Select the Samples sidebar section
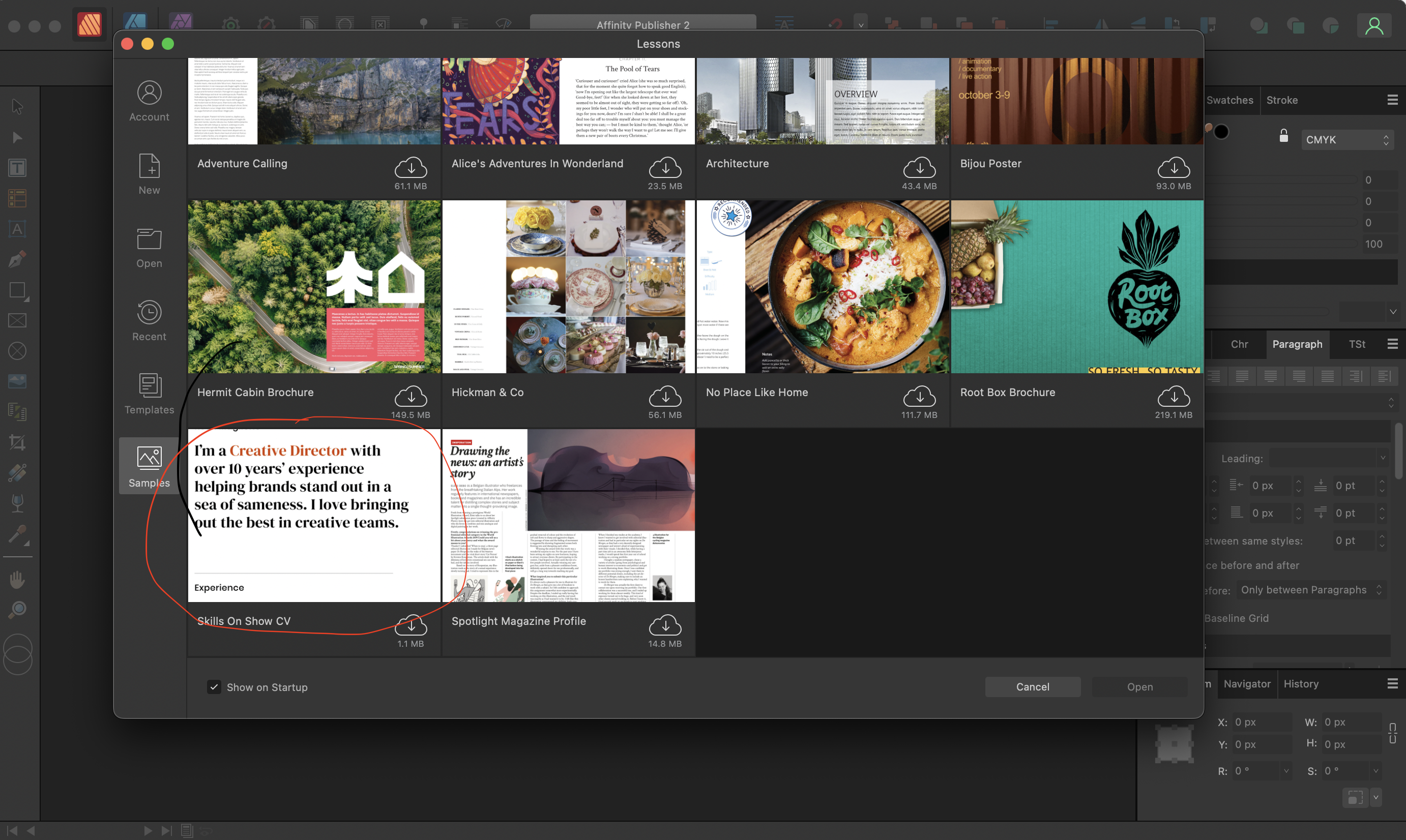 [149, 467]
